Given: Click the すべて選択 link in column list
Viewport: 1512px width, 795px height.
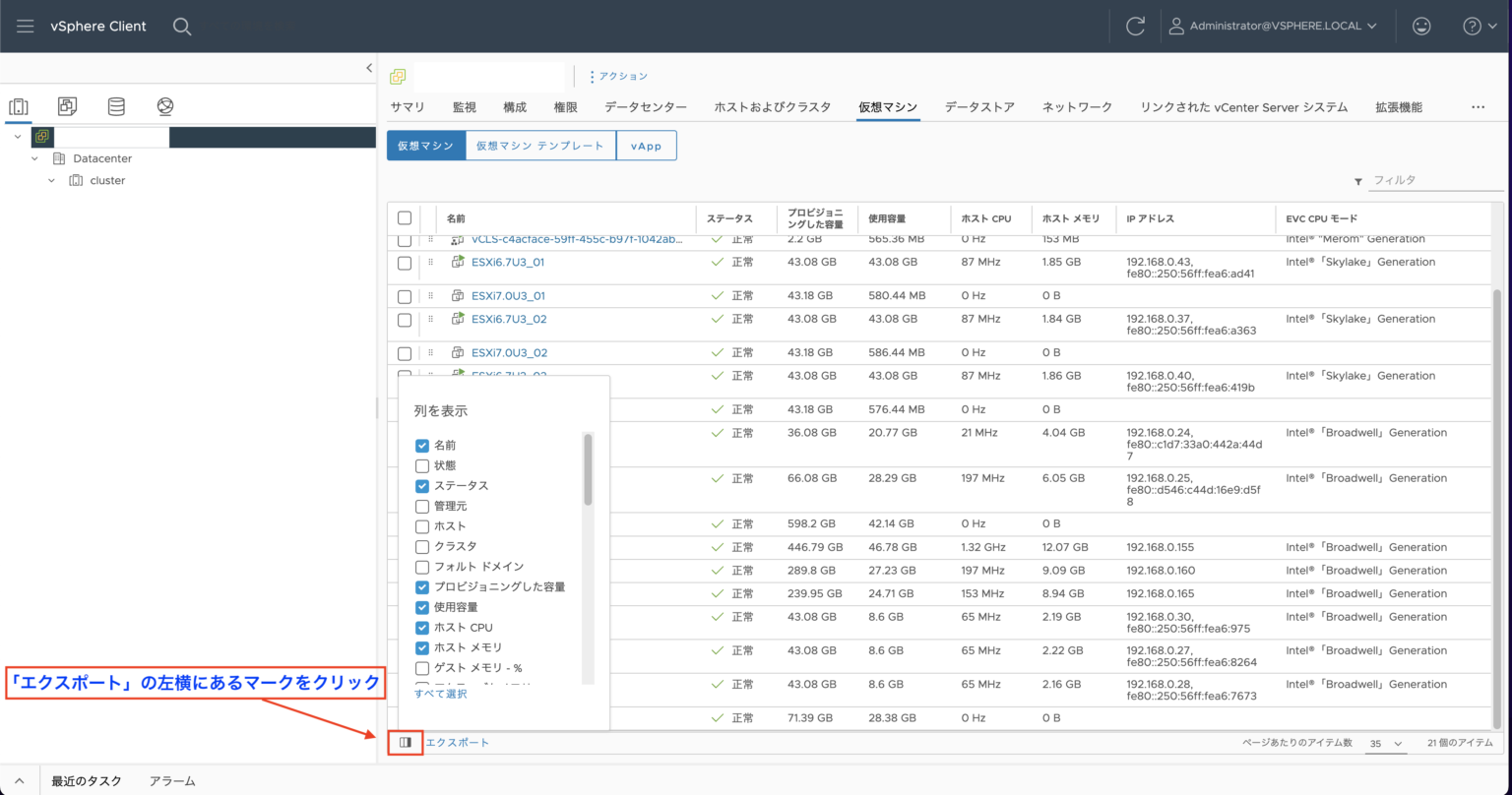Looking at the screenshot, I should click(440, 693).
